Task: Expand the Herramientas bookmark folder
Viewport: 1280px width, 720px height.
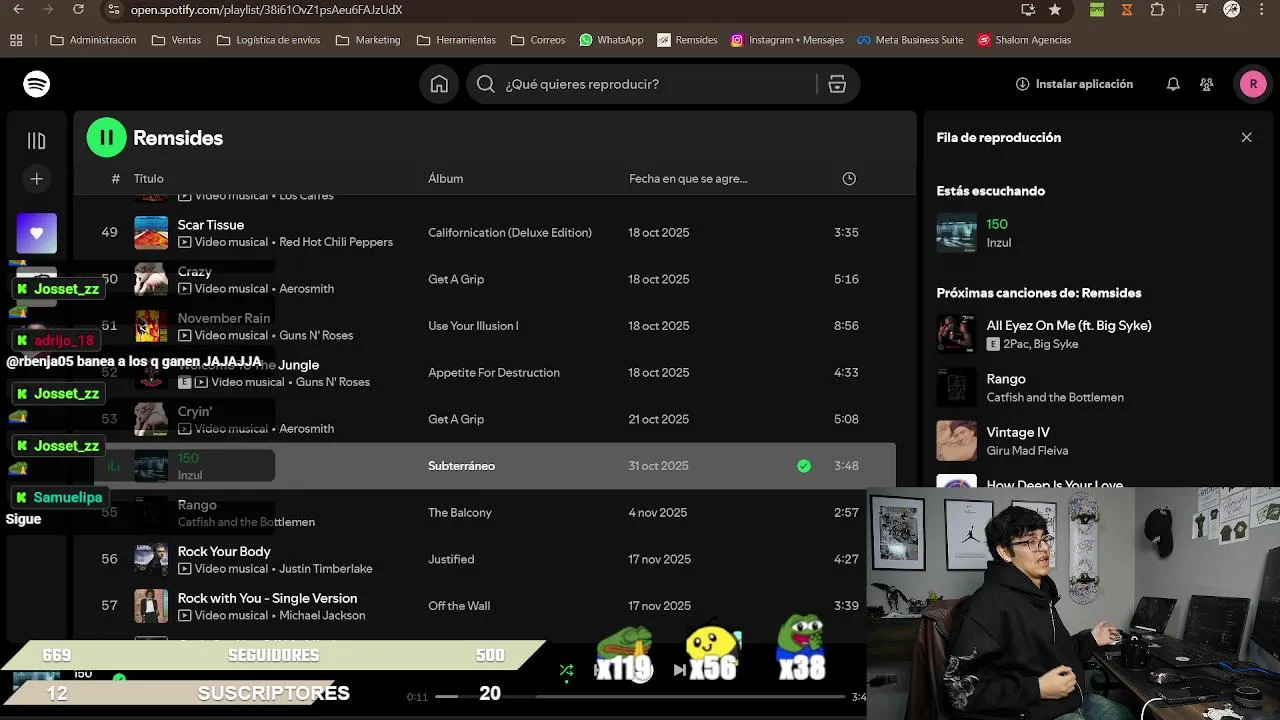Action: 456,40
